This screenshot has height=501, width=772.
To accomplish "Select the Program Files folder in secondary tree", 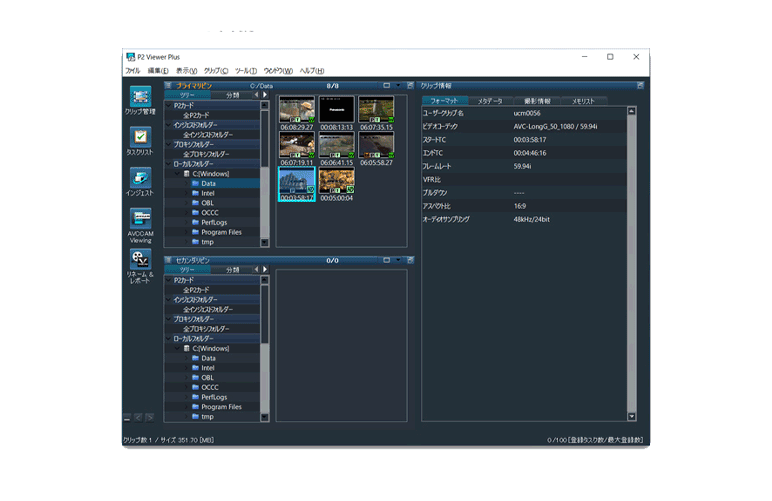I will (221, 407).
